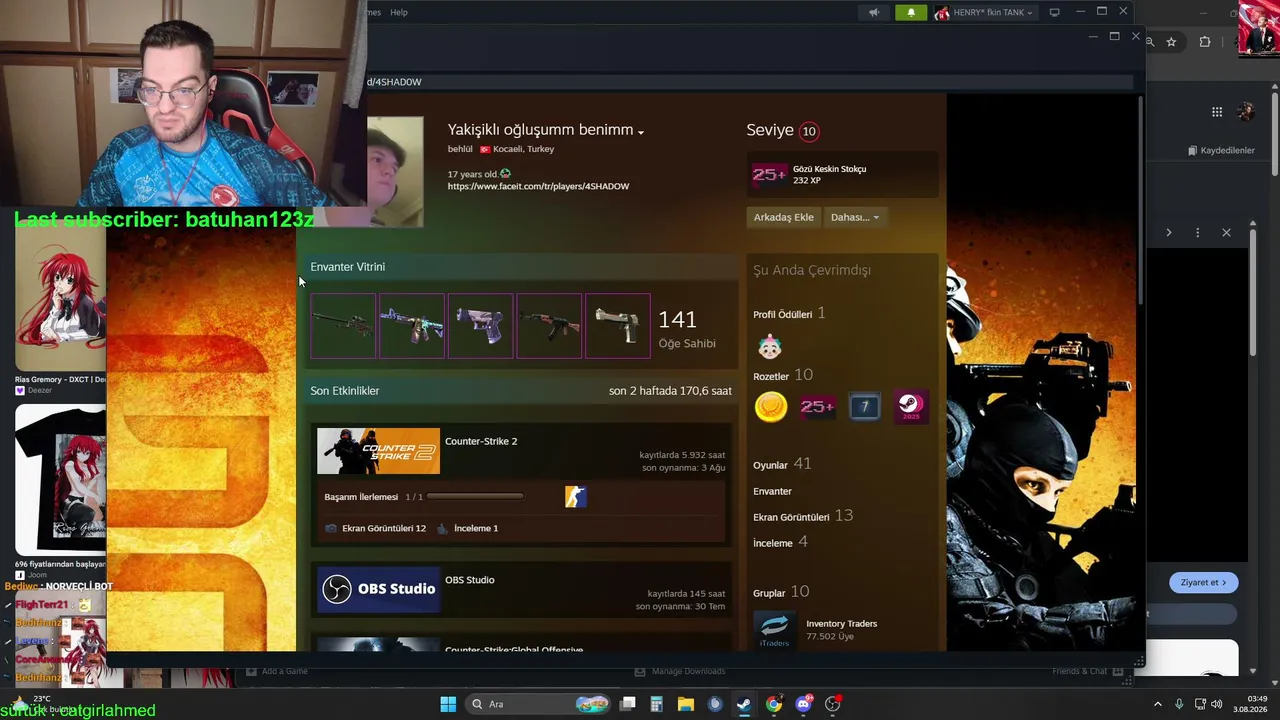1280x720 pixels.
Task: Open the Kaydedilenler link in Chrome
Action: coord(1221,150)
